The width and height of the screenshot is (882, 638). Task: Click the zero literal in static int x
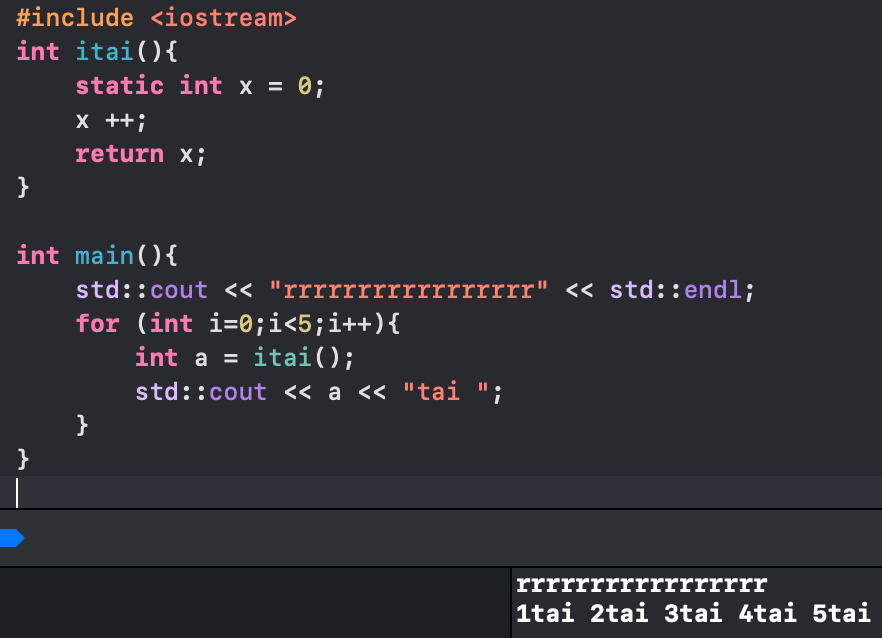click(x=304, y=86)
